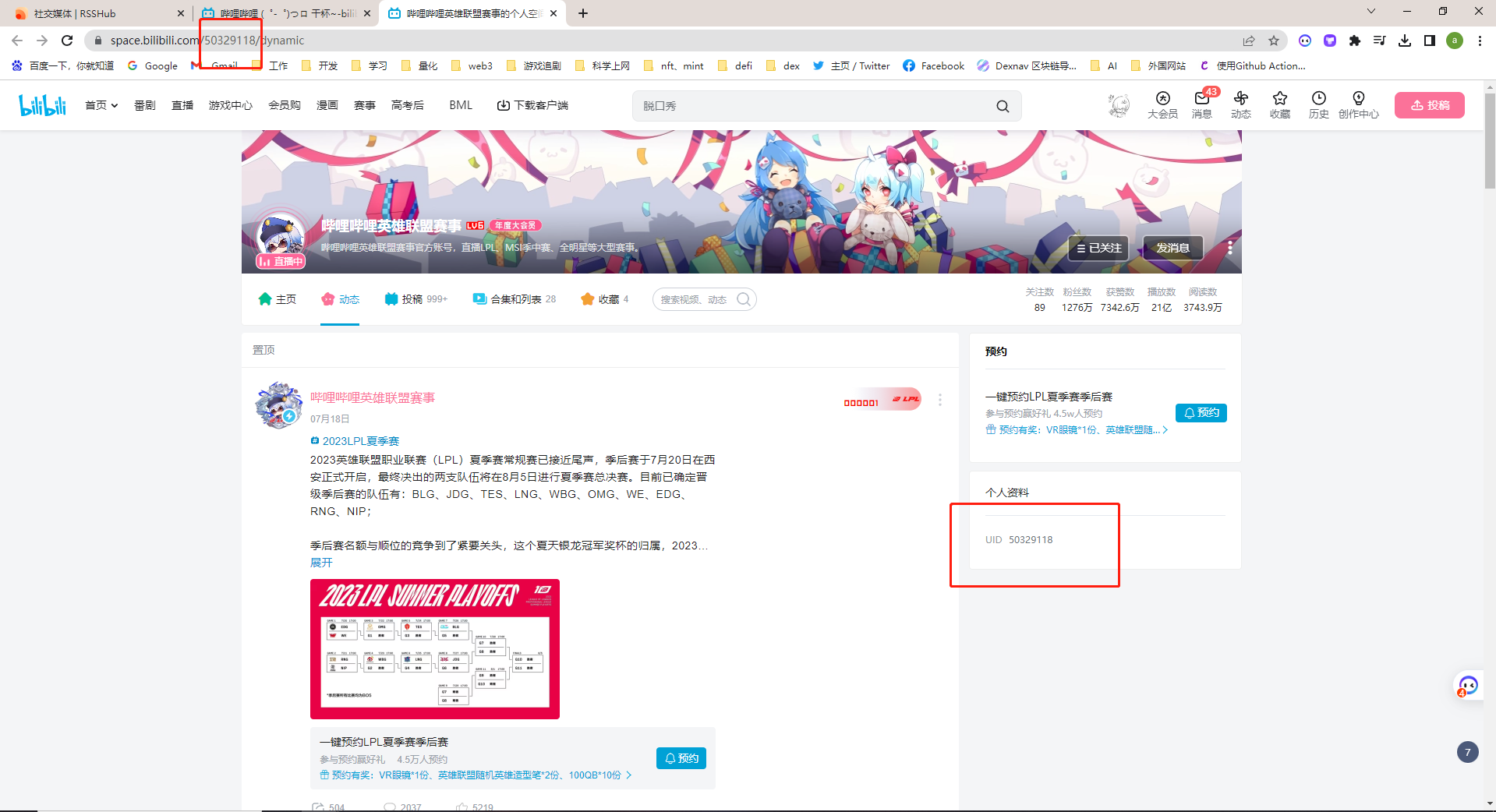Open 2023LPL夏季赛 topic link

[355, 441]
